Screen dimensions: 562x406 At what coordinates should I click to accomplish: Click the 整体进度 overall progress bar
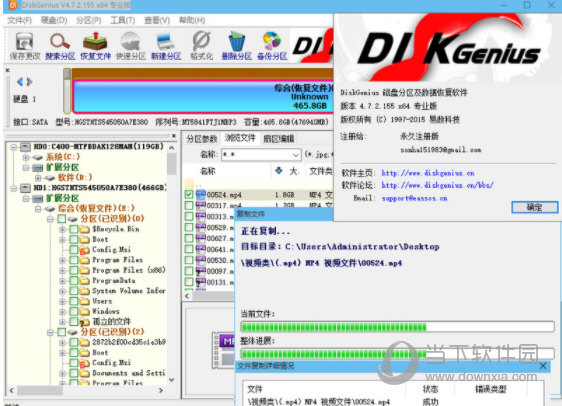pos(397,354)
